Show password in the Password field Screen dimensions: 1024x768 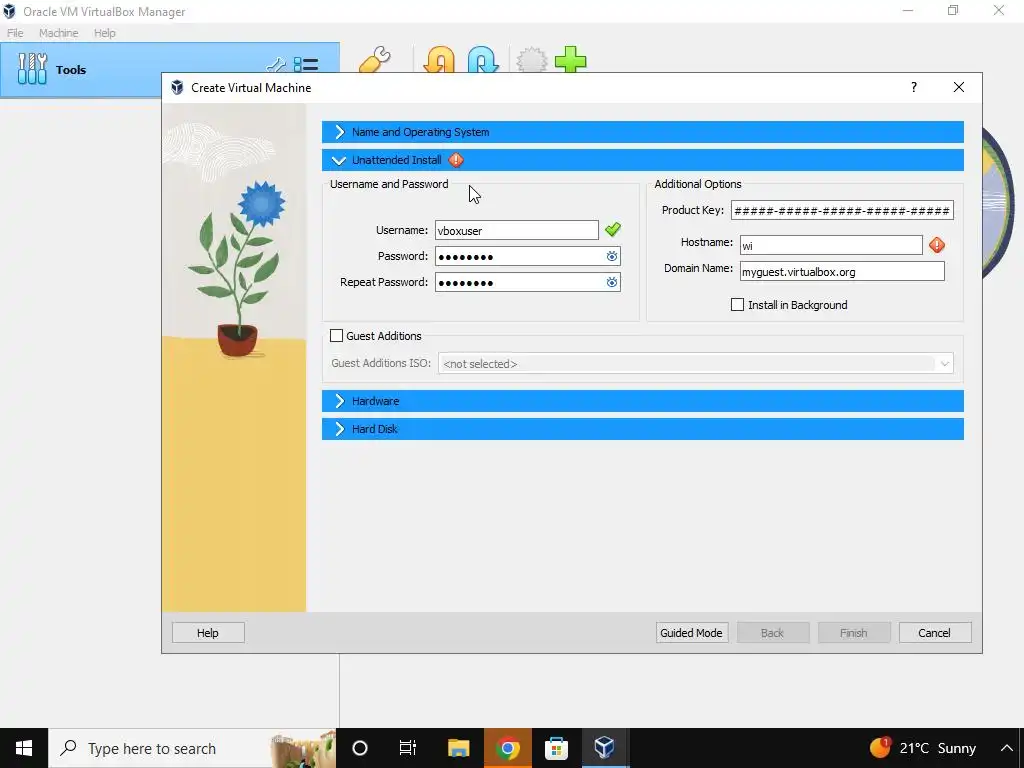tap(611, 257)
